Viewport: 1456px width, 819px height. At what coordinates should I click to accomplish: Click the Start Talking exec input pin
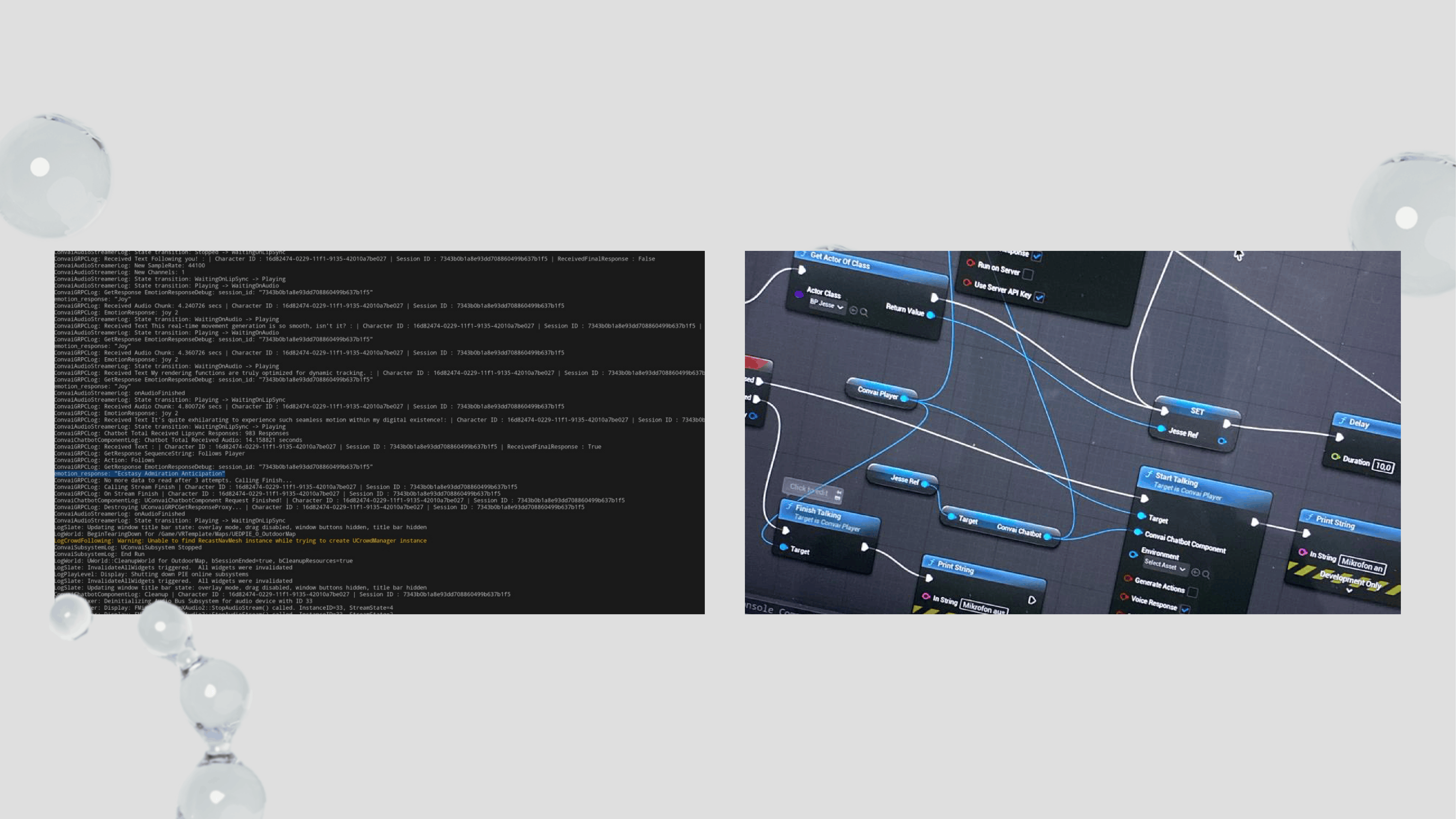[1145, 498]
